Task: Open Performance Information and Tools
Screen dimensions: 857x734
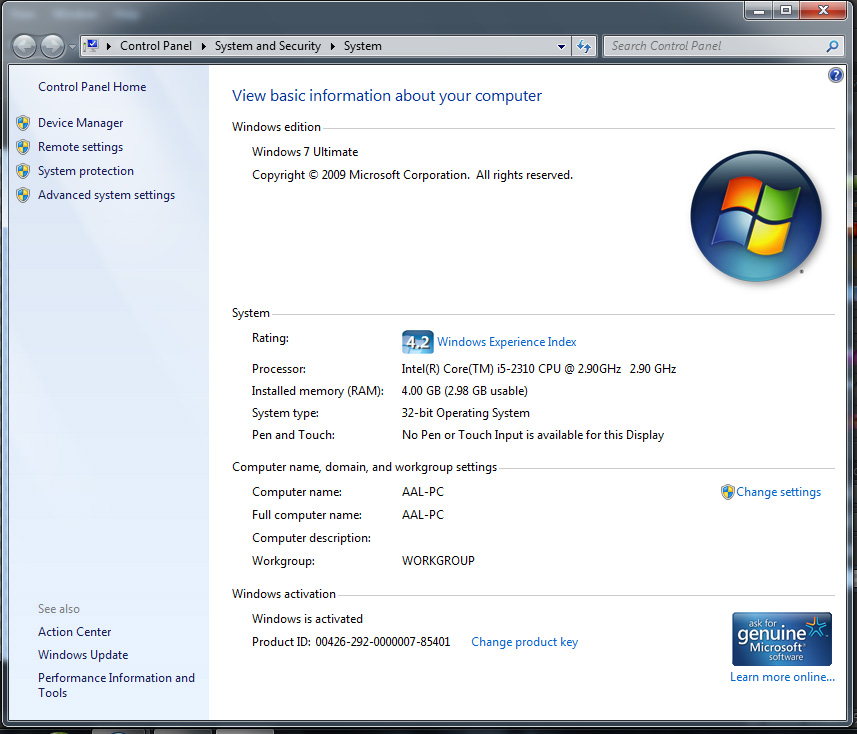Action: 116,685
